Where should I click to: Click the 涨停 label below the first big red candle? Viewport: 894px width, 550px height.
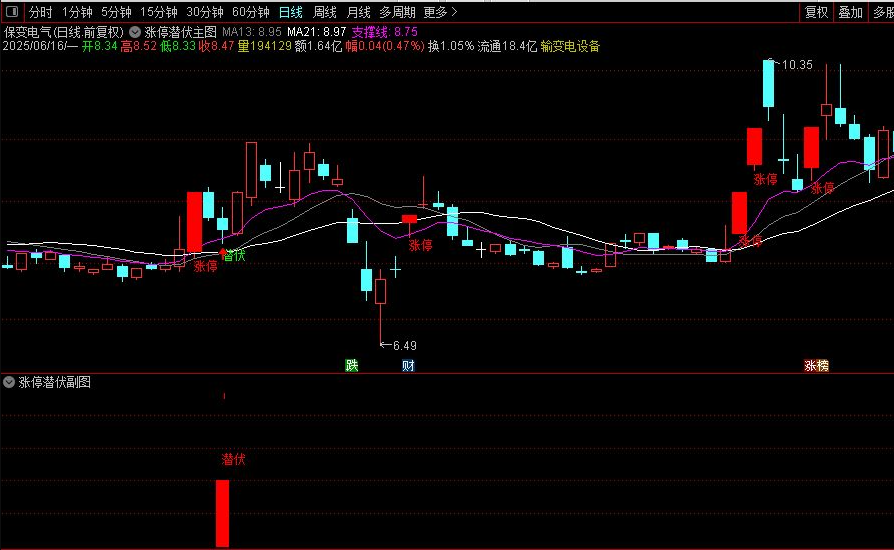[205, 266]
